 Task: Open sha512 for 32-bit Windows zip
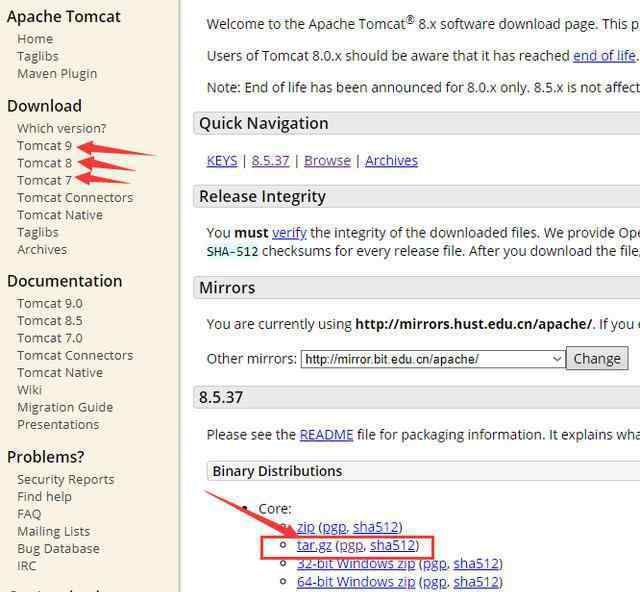point(476,563)
